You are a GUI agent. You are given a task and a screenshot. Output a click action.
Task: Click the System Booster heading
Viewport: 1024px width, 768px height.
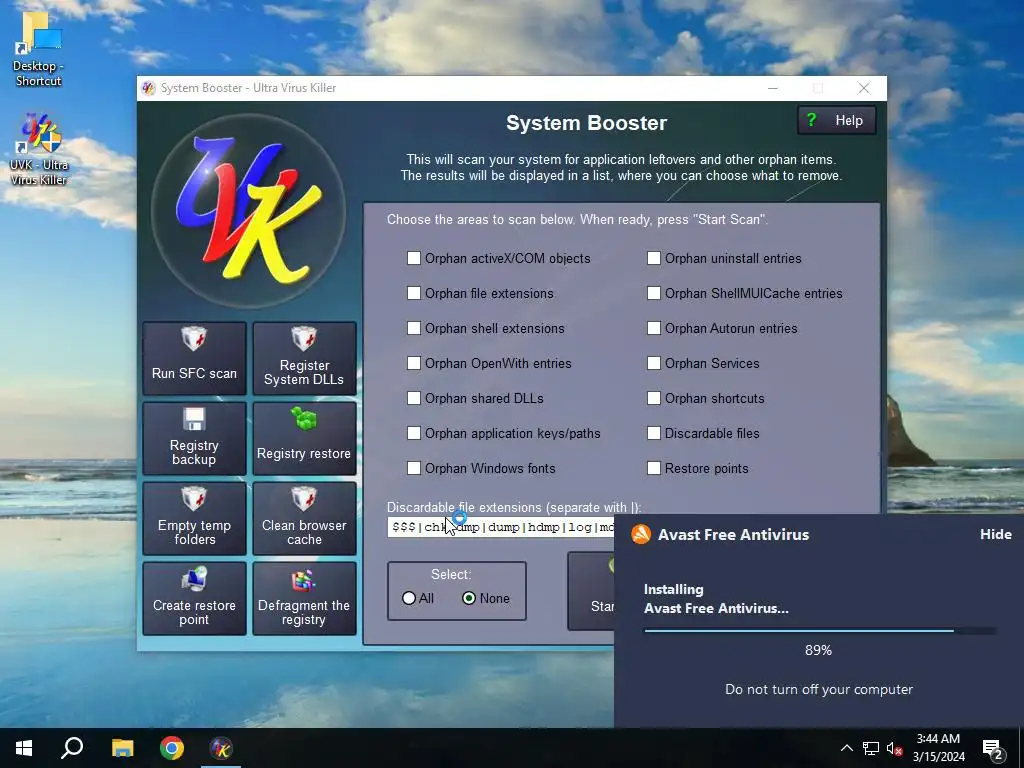(586, 123)
